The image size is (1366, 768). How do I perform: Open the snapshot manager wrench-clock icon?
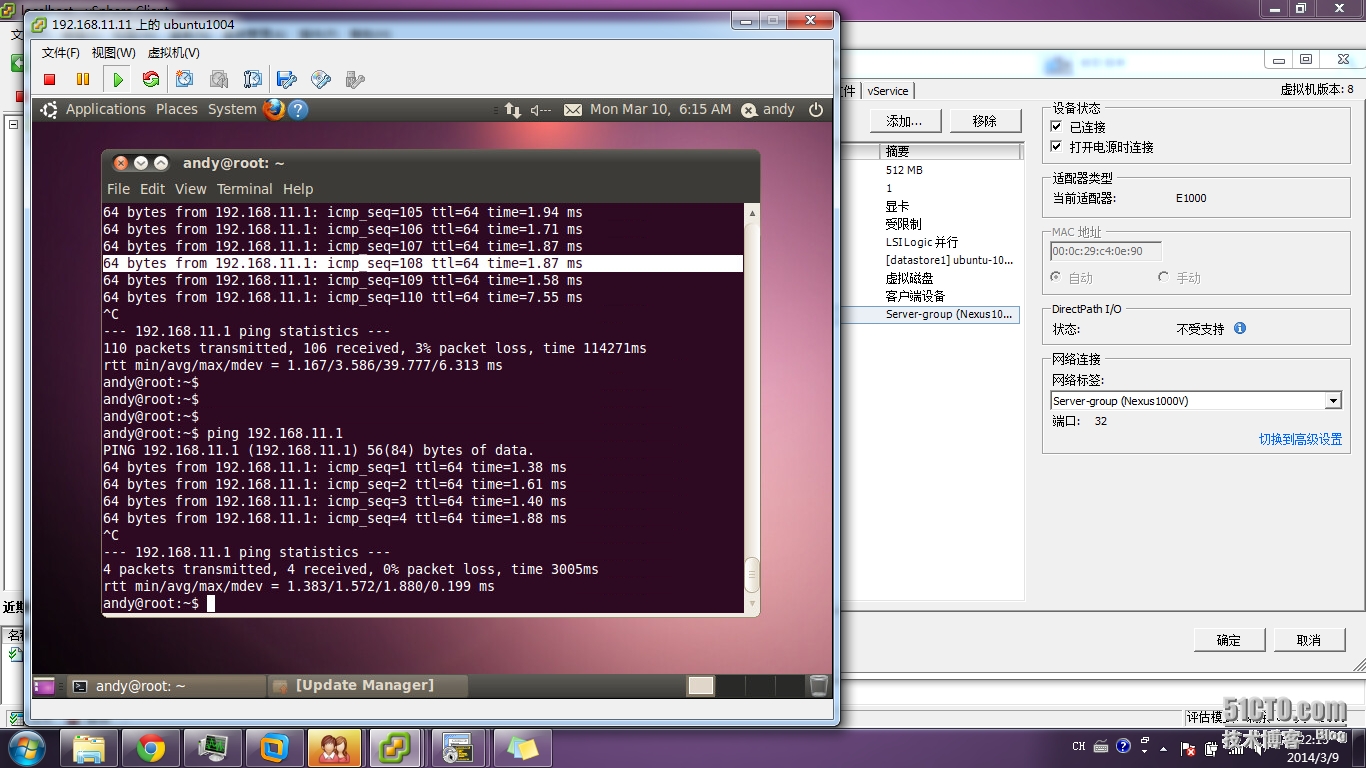[253, 79]
